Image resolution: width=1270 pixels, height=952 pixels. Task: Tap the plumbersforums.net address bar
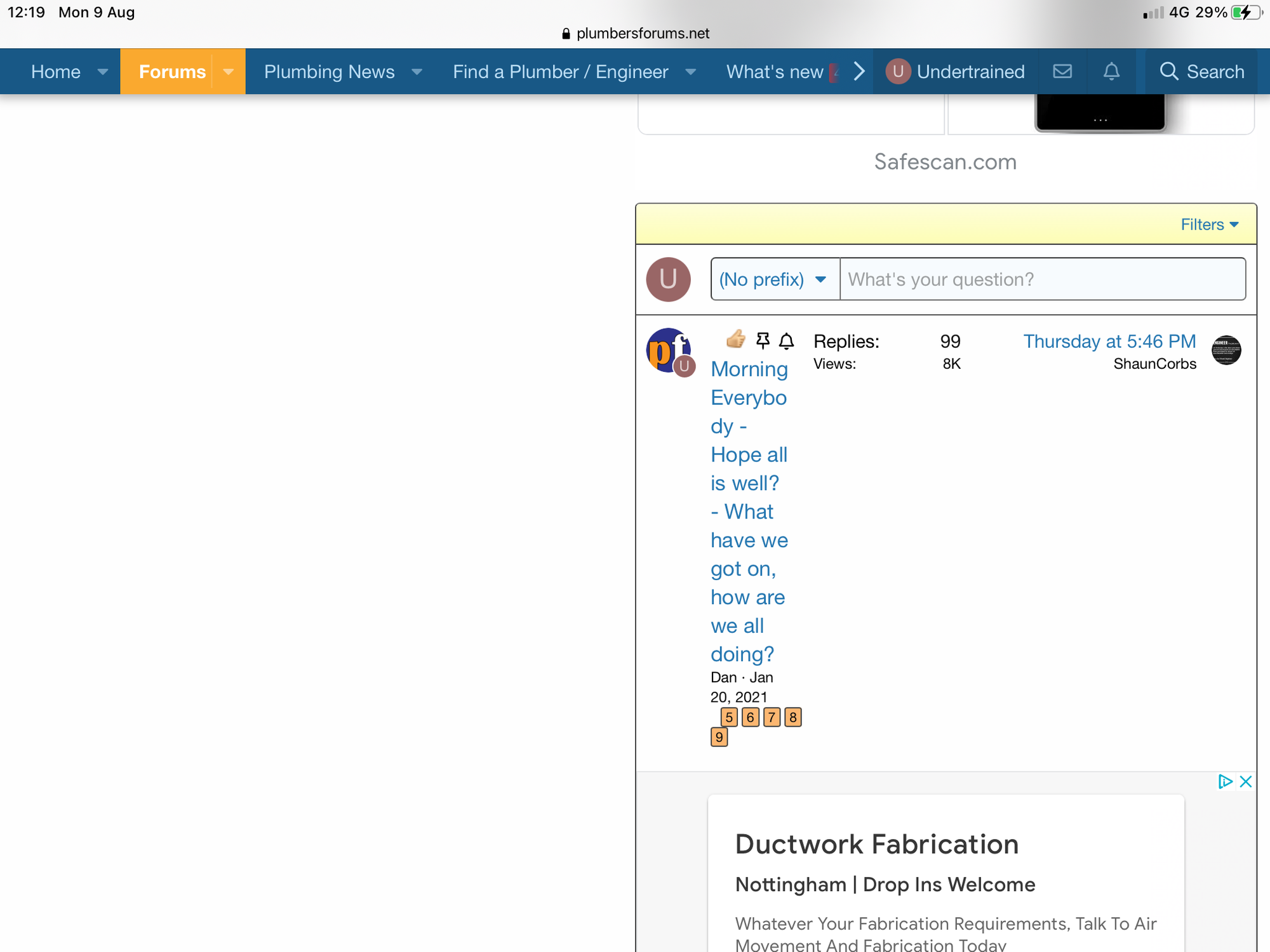coord(635,33)
